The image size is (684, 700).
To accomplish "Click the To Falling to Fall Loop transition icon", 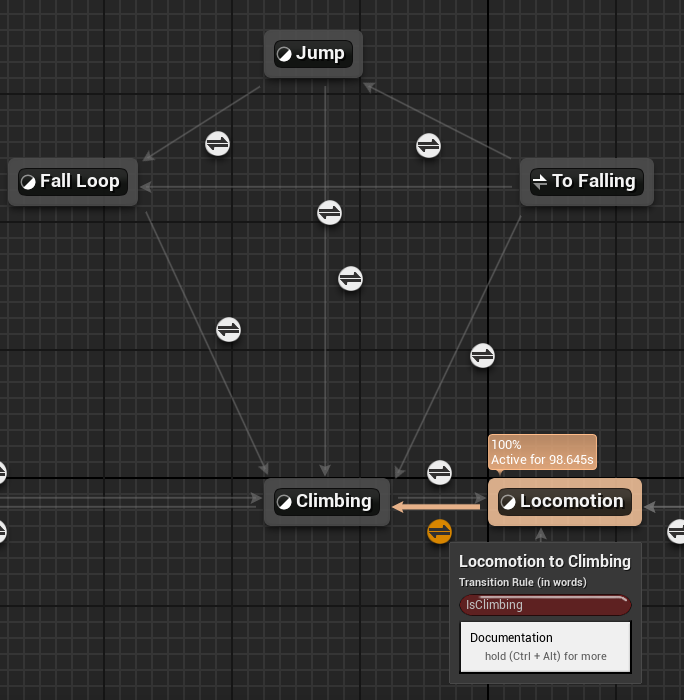I will tap(329, 212).
